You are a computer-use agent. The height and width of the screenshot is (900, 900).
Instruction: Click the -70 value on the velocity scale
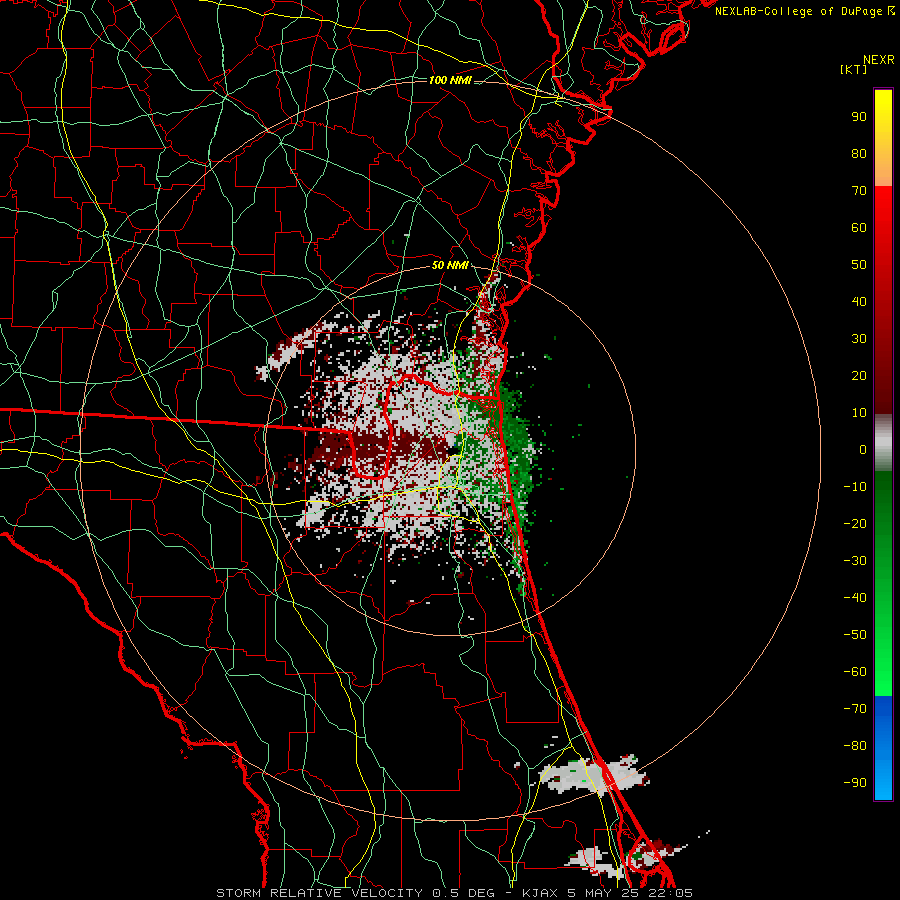pyautogui.click(x=855, y=708)
